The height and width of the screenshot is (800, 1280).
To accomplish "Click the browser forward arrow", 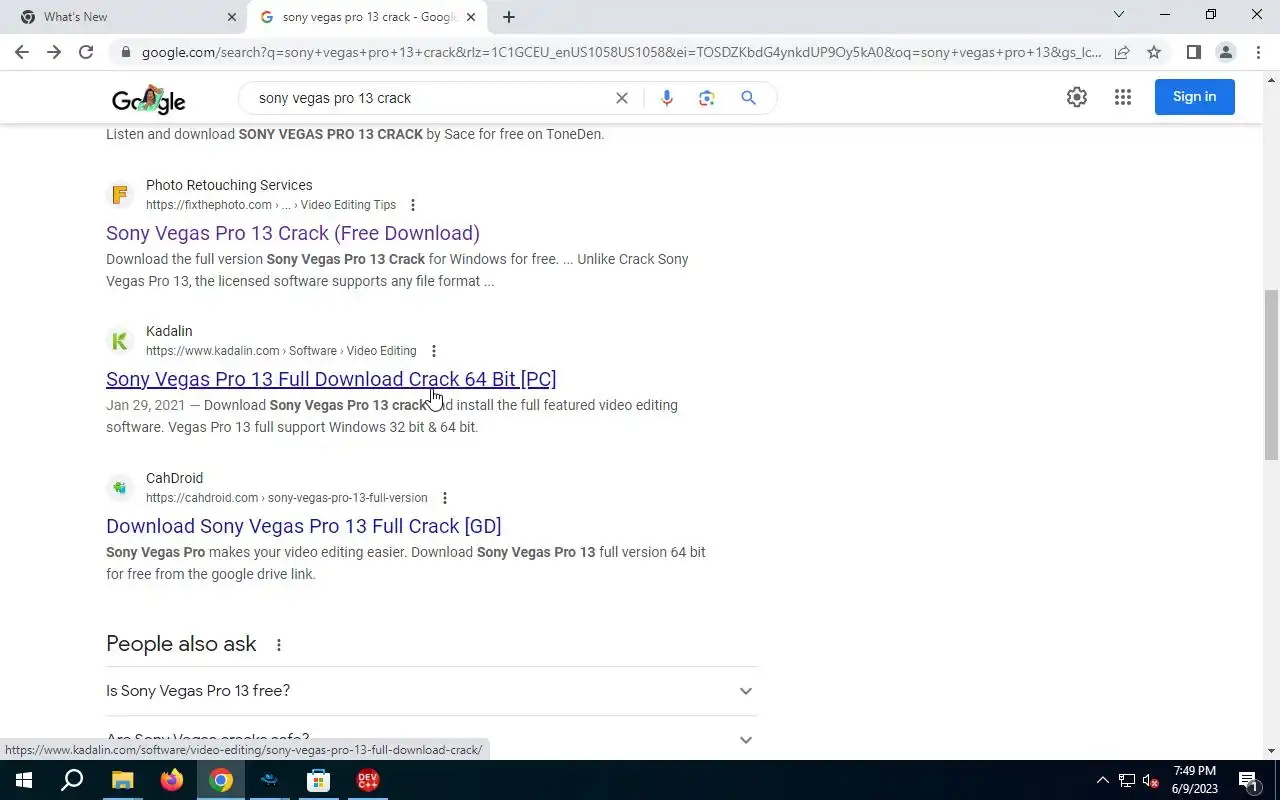I will 54,52.
